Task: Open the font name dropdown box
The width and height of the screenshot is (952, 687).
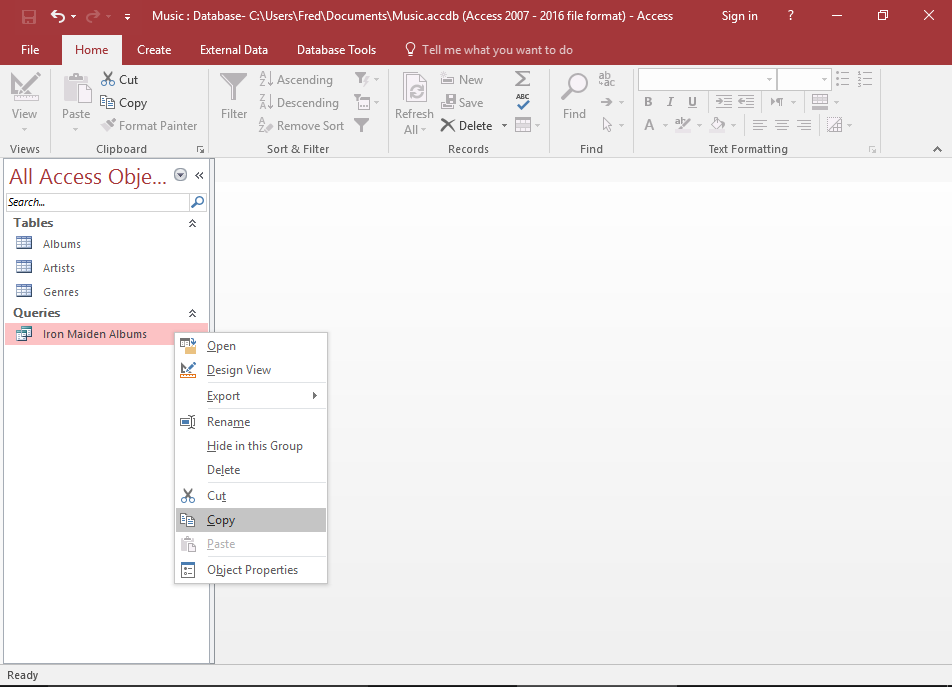Action: tap(769, 79)
